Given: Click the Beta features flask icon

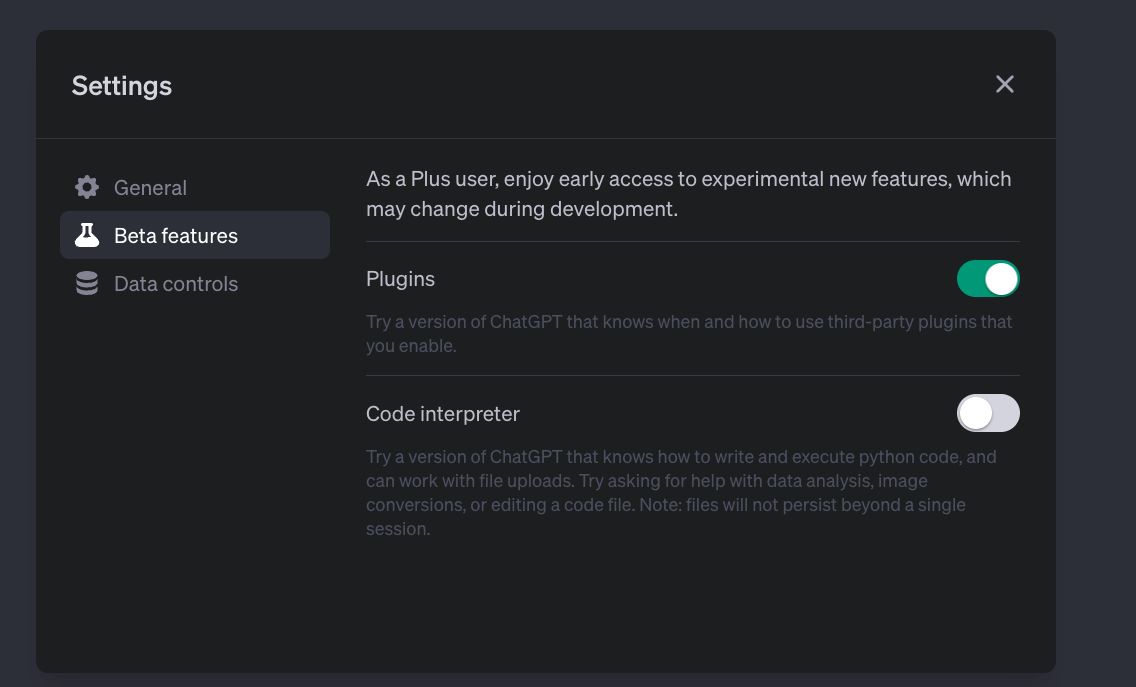Looking at the screenshot, I should (87, 235).
